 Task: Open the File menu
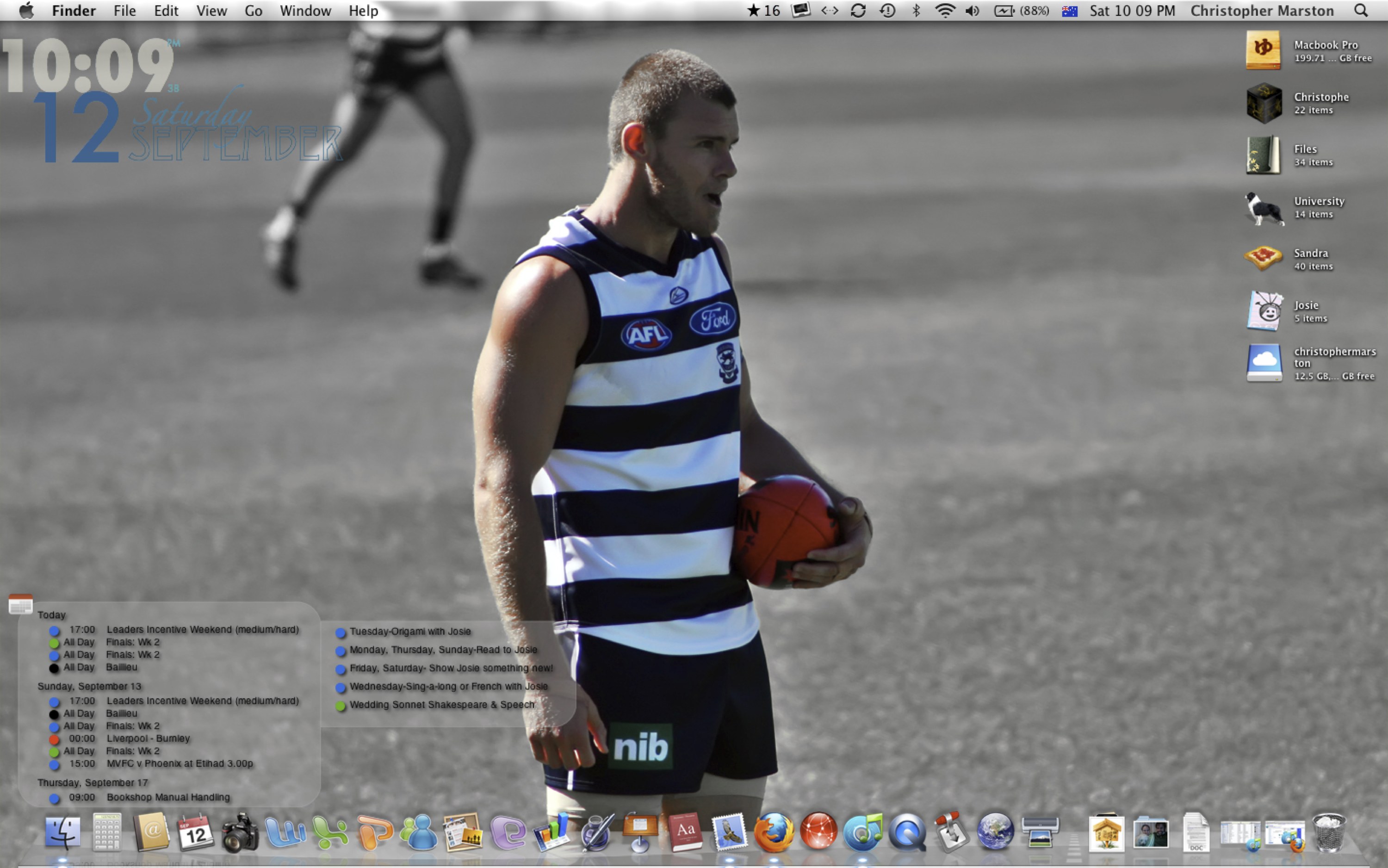[124, 10]
